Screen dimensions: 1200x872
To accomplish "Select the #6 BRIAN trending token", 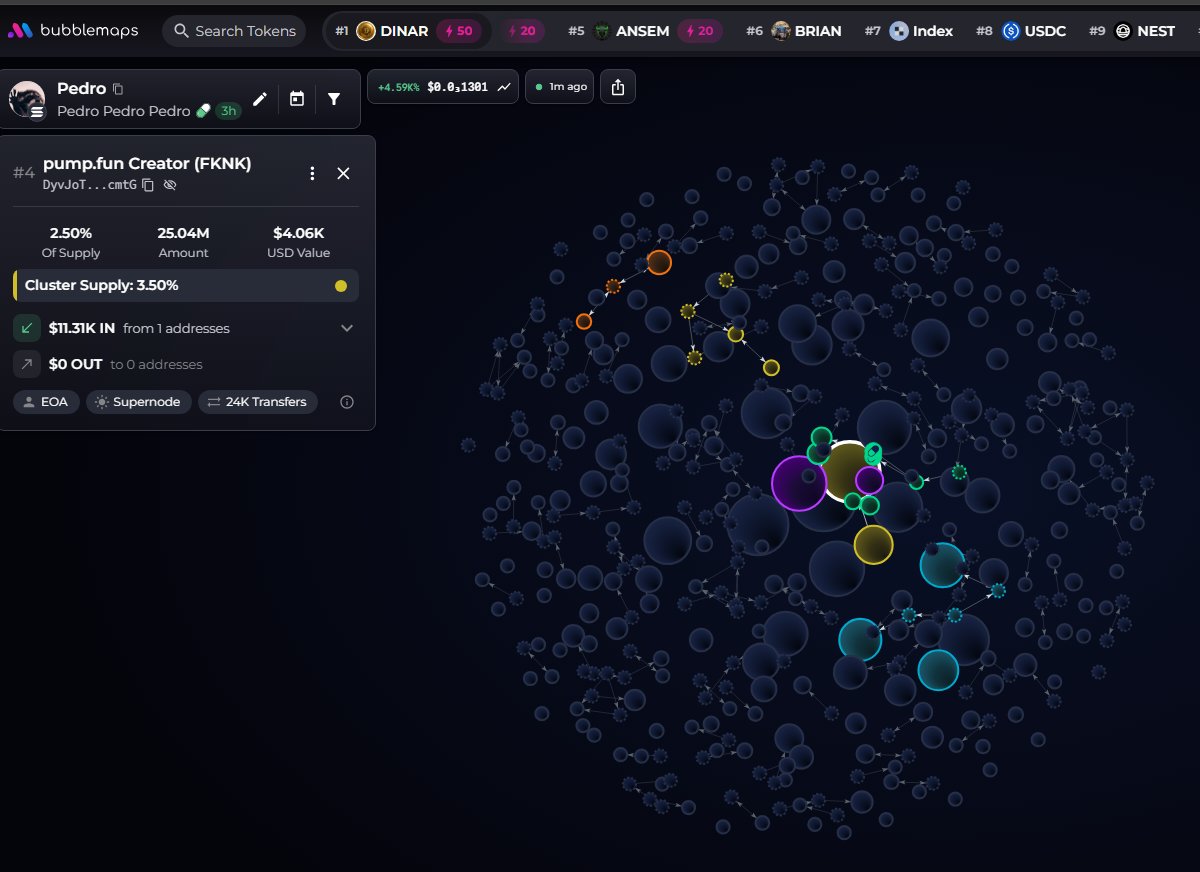I will point(793,31).
